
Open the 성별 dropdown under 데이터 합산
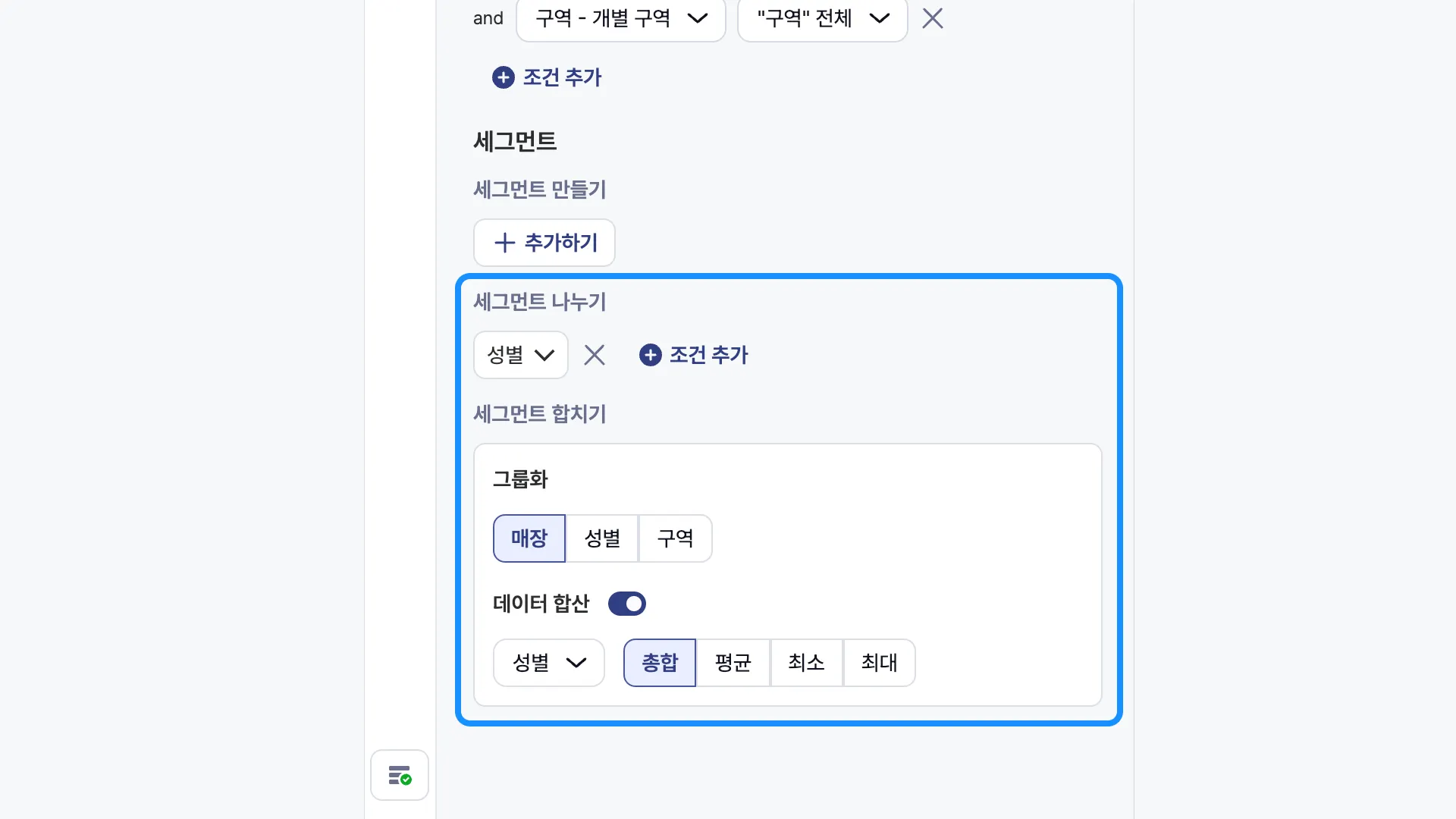click(x=549, y=663)
